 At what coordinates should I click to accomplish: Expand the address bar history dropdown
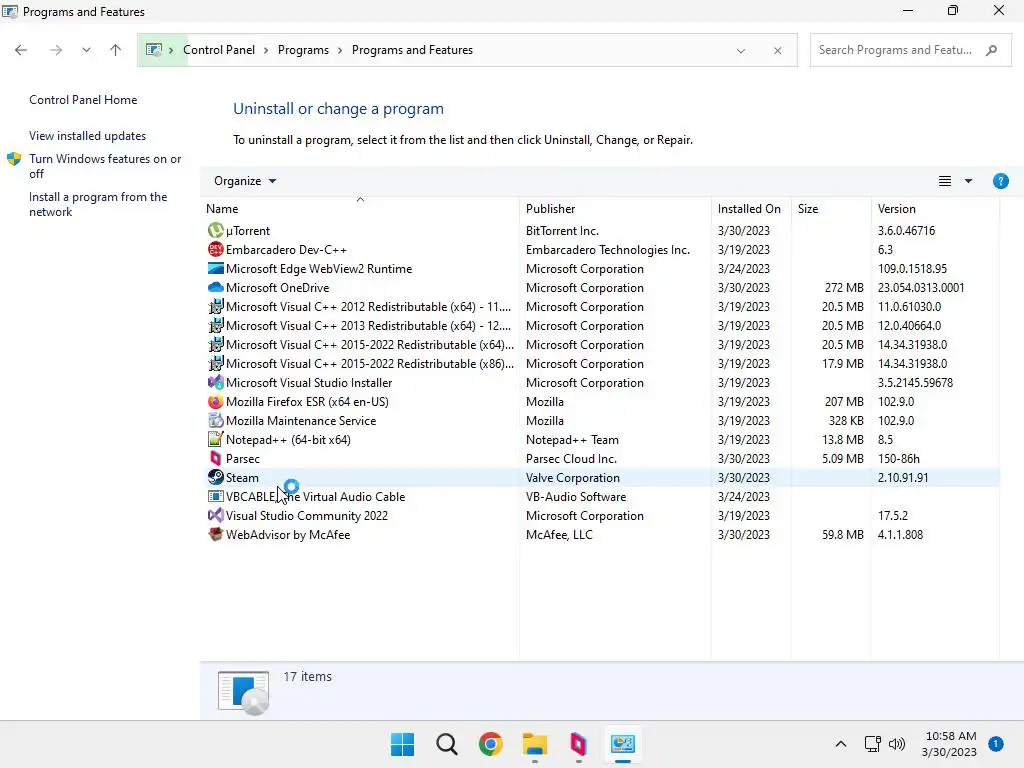coord(741,50)
